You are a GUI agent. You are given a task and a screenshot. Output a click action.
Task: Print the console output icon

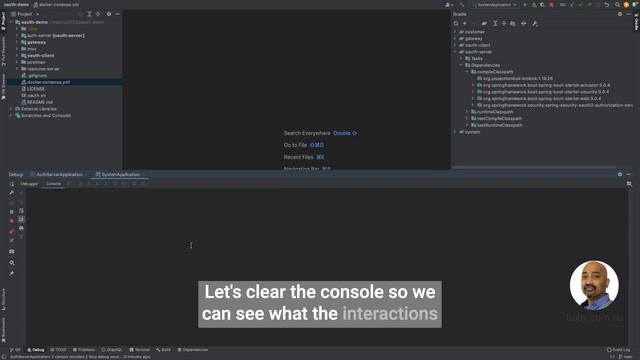(21, 228)
